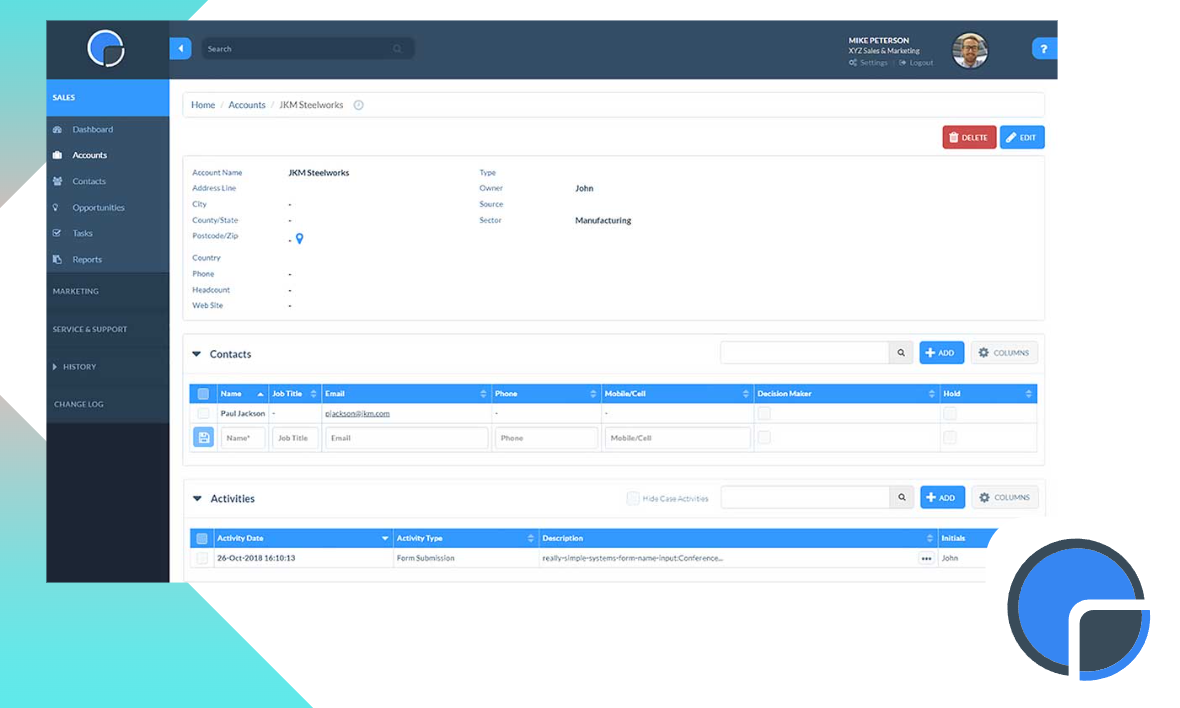Sort activities by Description column

tap(738, 538)
